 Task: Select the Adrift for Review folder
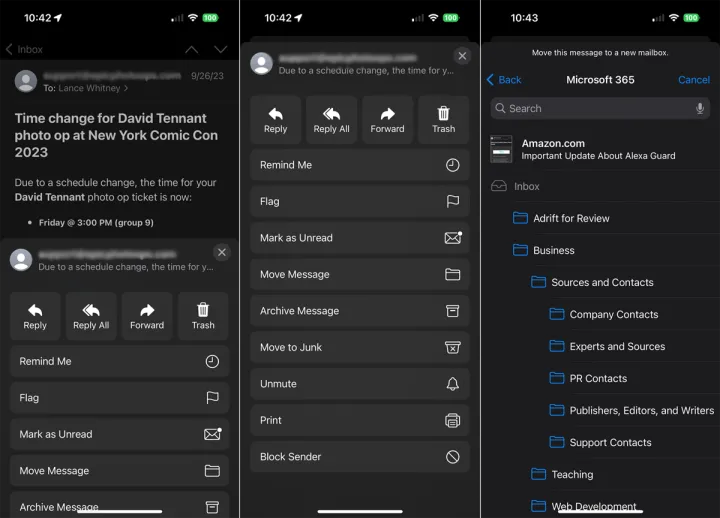pyautogui.click(x=571, y=218)
